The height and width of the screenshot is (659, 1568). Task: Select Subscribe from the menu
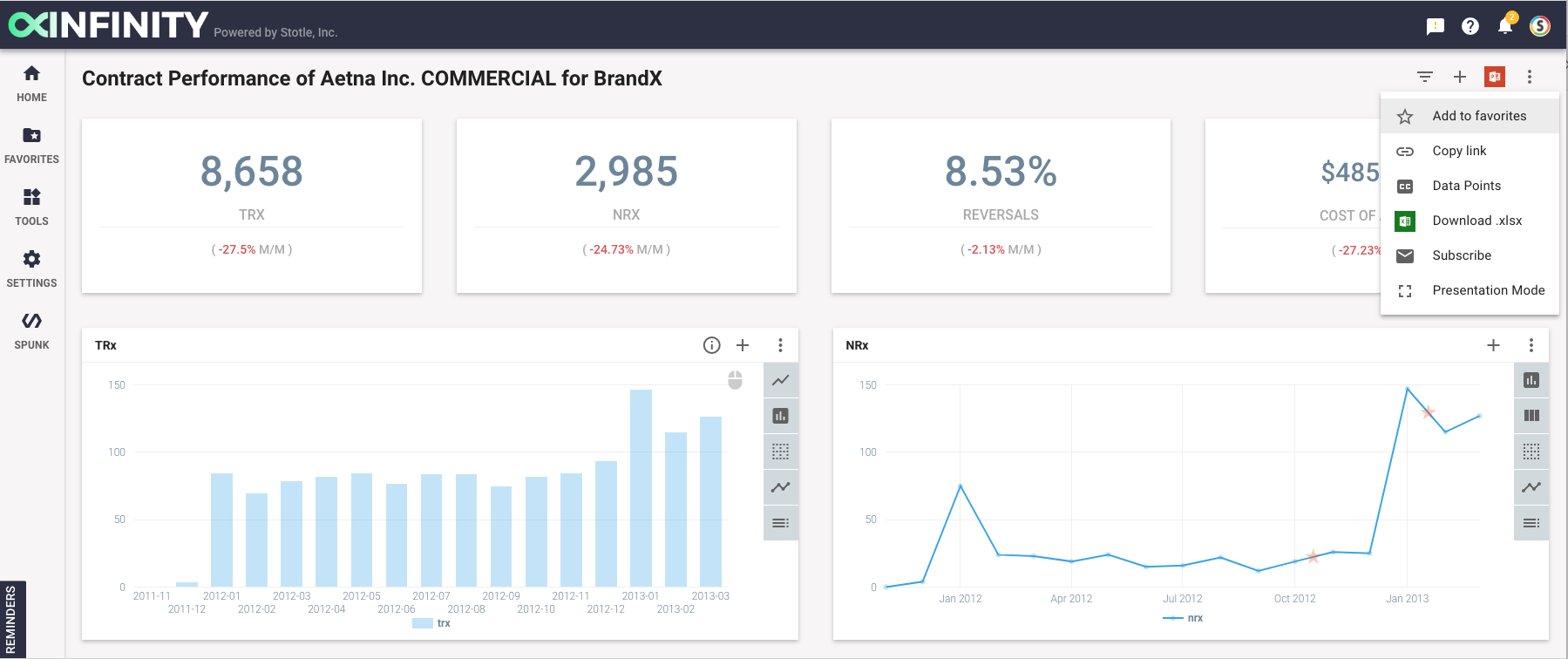point(1470,255)
